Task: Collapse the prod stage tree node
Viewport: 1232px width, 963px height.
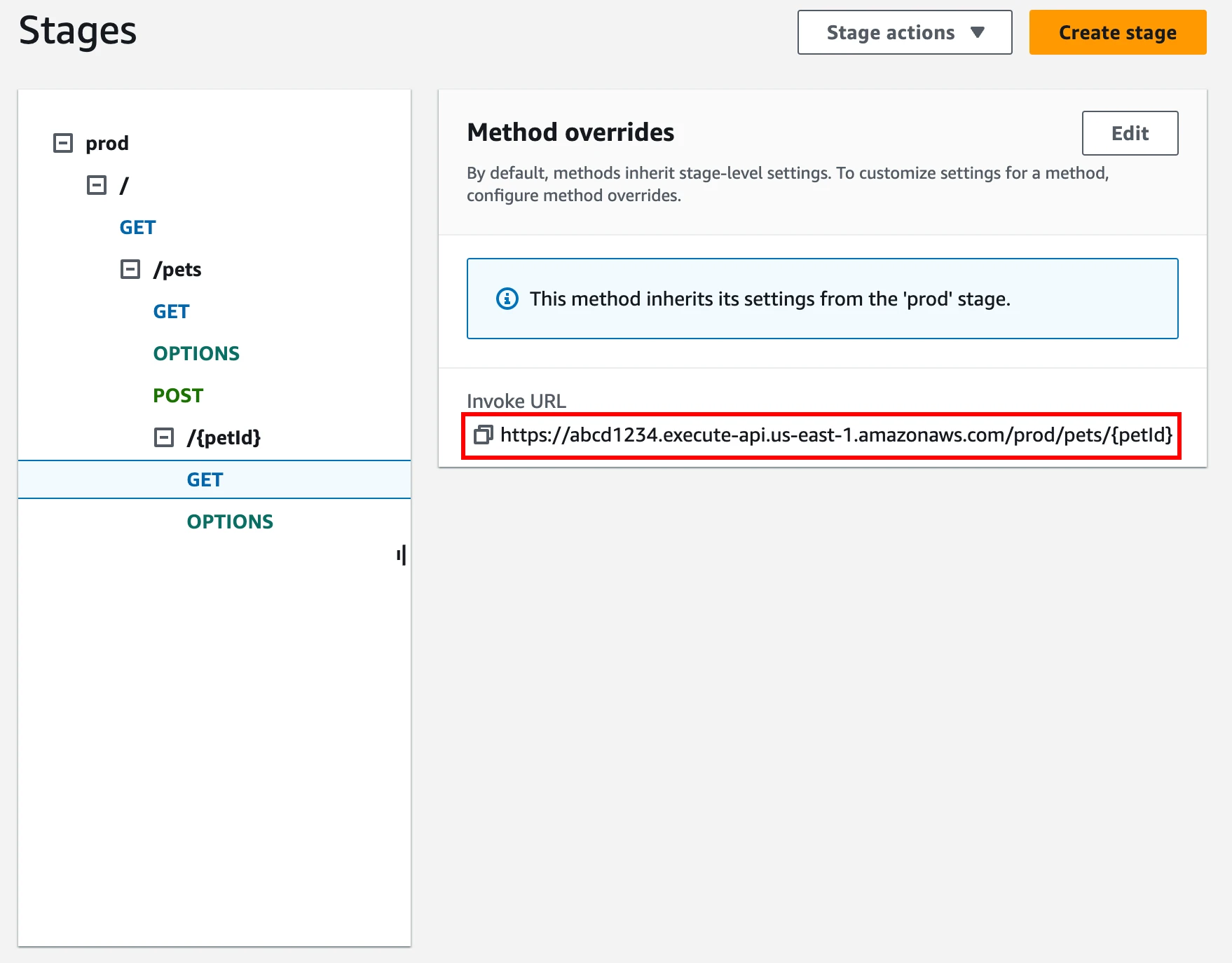Action: [63, 143]
